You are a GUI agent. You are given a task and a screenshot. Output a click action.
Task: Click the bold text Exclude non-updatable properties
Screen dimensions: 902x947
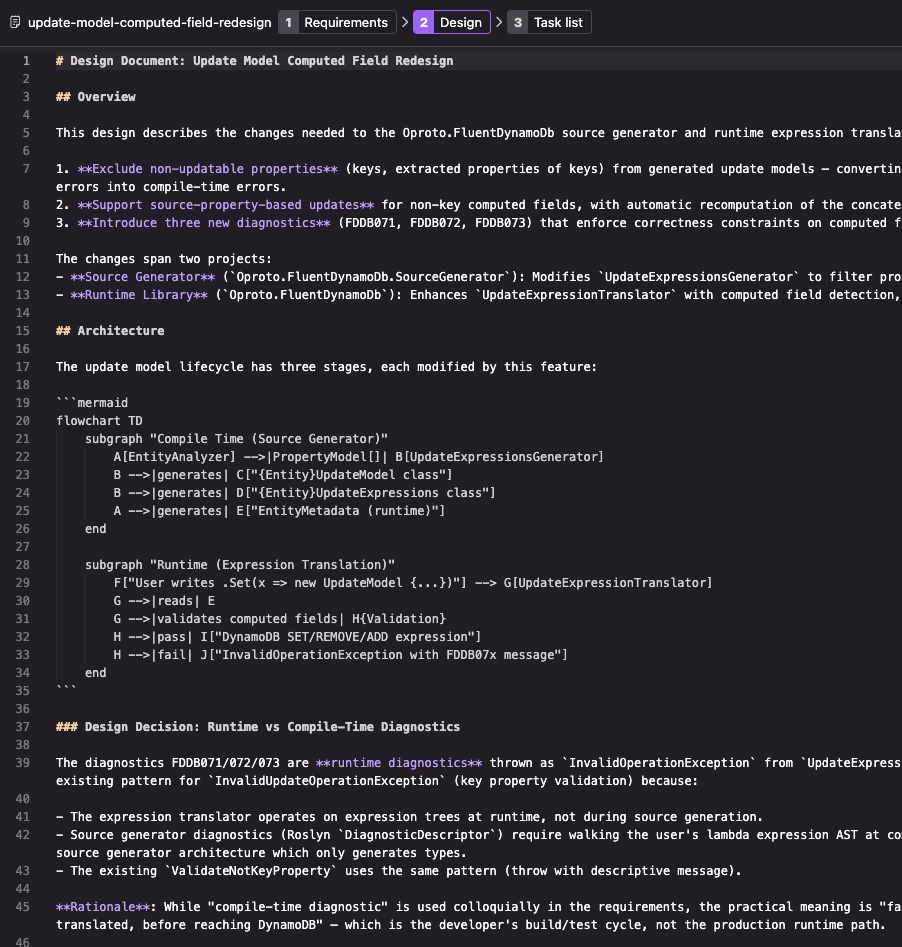207,169
